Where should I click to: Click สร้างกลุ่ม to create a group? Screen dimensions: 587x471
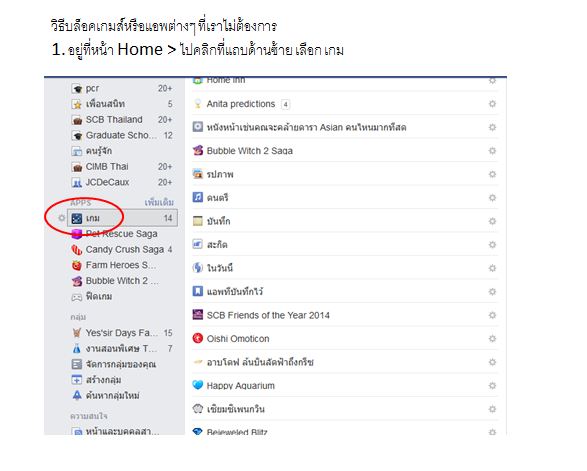[x=103, y=380]
